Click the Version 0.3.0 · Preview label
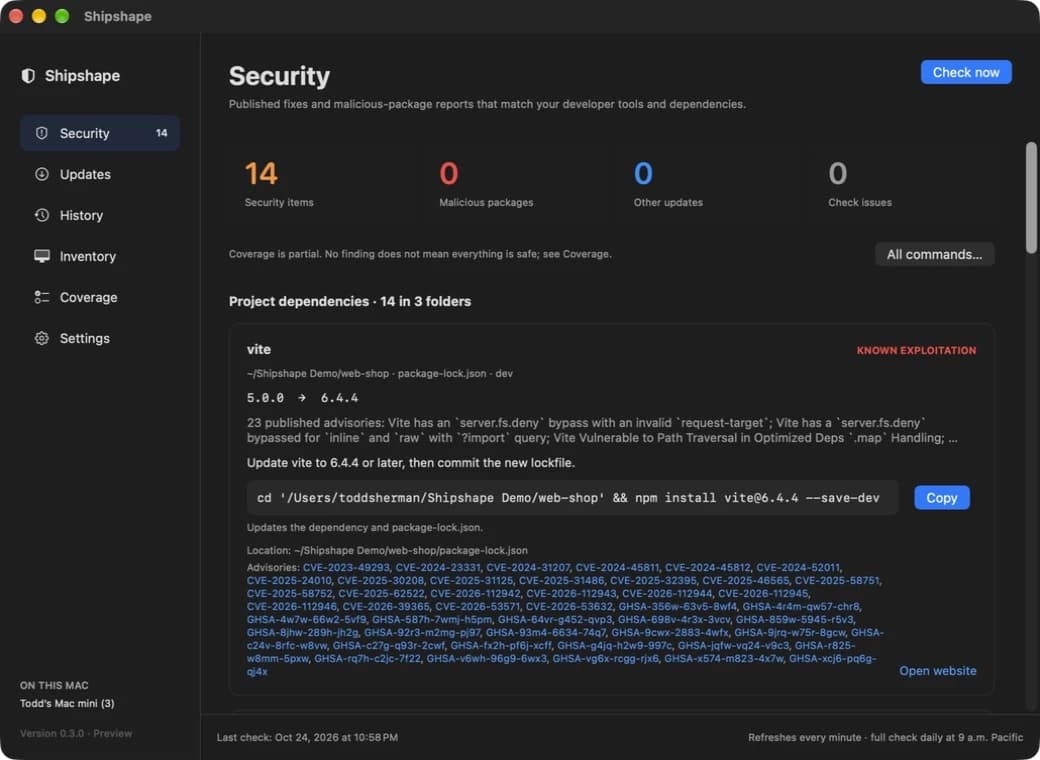 [x=76, y=733]
